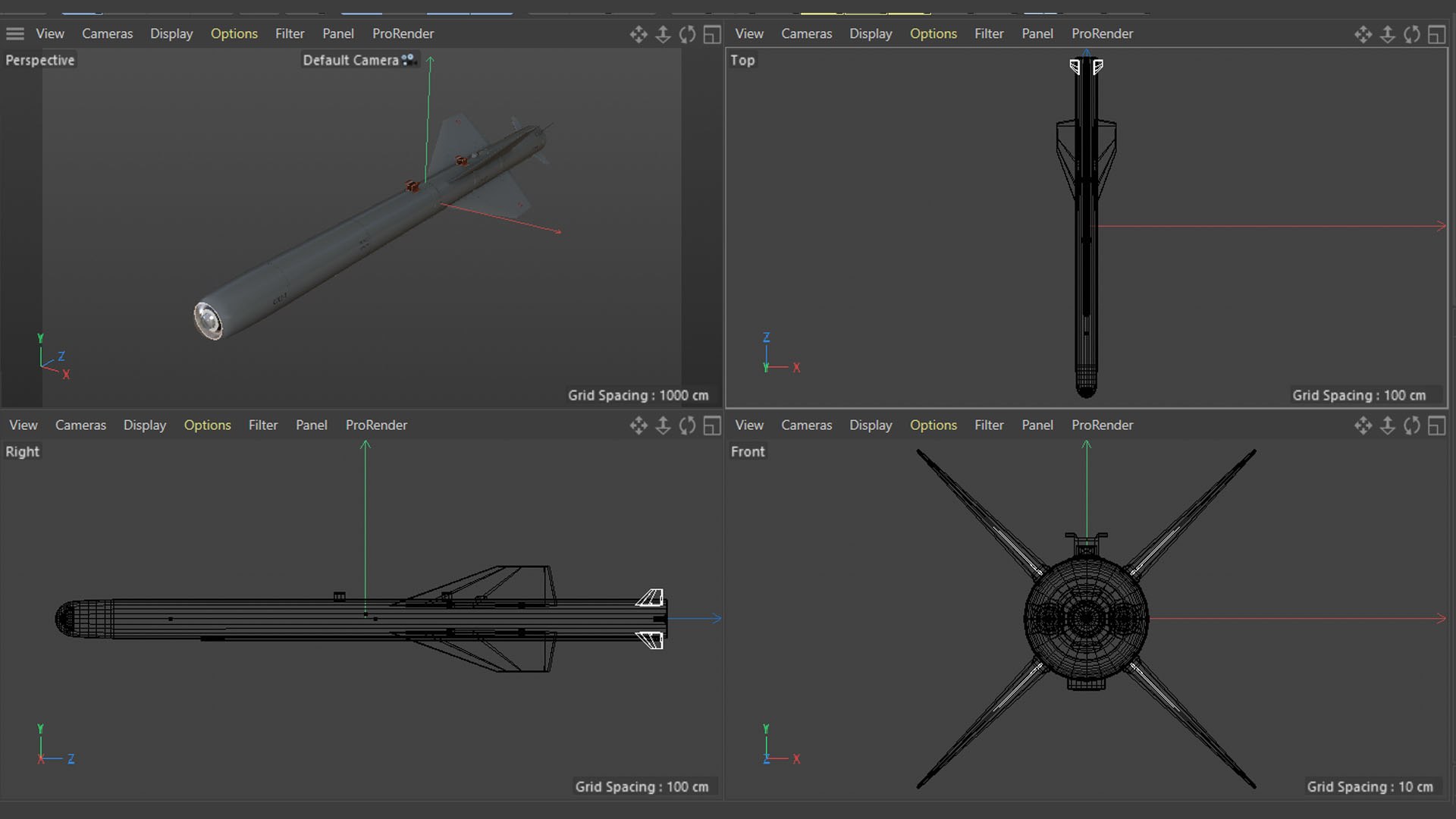Click the Default Camera label in the Perspective view
This screenshot has height=819, width=1456.
pyautogui.click(x=350, y=61)
